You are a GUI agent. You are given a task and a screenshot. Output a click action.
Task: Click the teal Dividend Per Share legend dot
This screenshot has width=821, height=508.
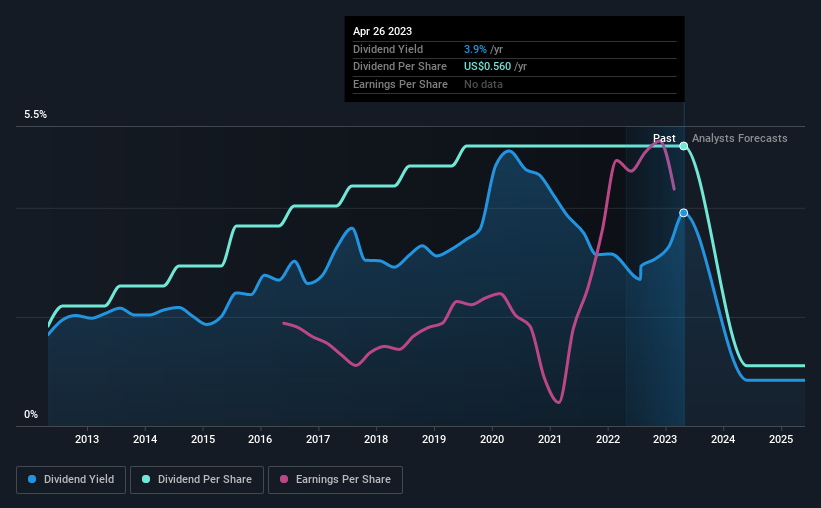coord(146,479)
